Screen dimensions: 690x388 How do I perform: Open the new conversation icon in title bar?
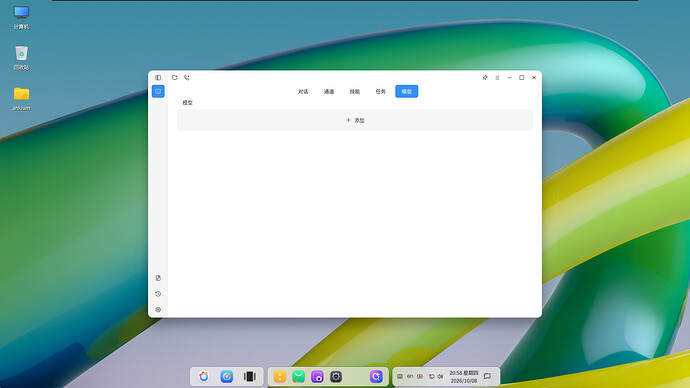point(175,77)
